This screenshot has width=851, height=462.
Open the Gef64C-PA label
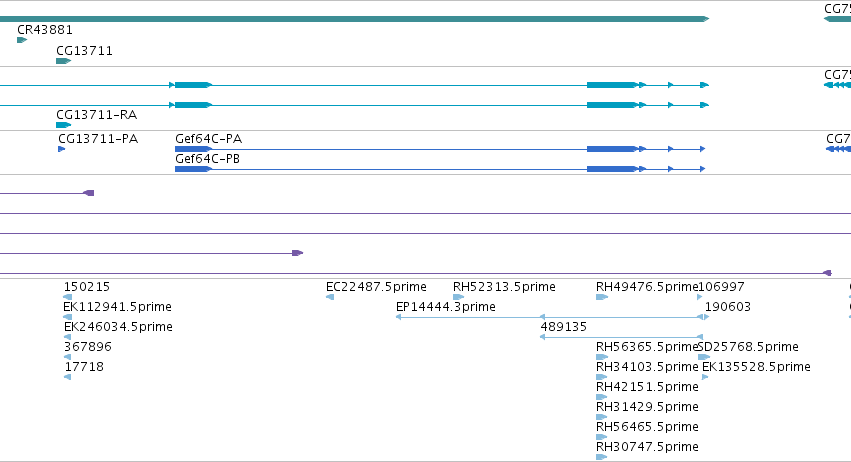[x=208, y=139]
